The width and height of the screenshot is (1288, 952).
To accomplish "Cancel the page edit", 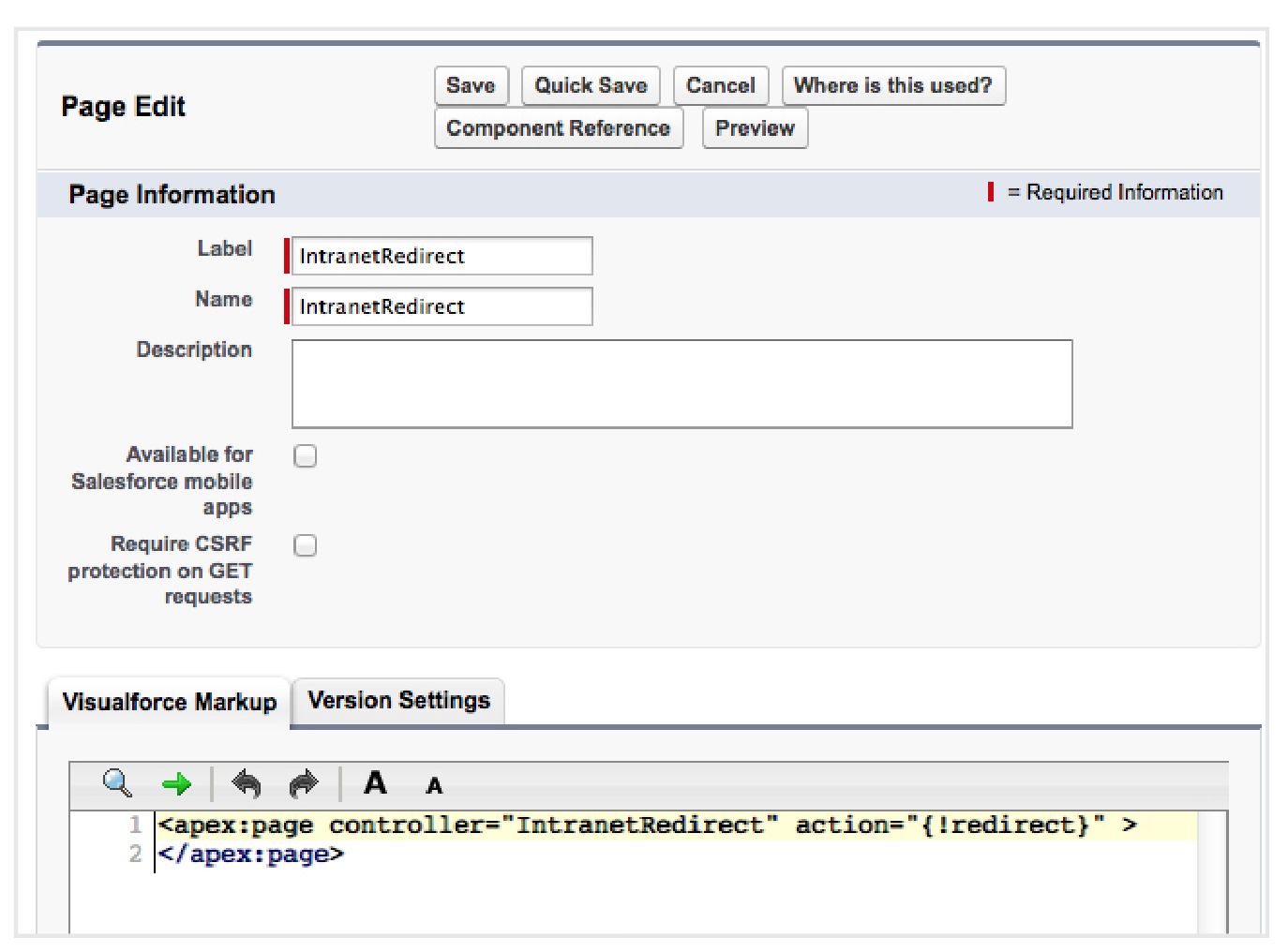I will point(720,86).
